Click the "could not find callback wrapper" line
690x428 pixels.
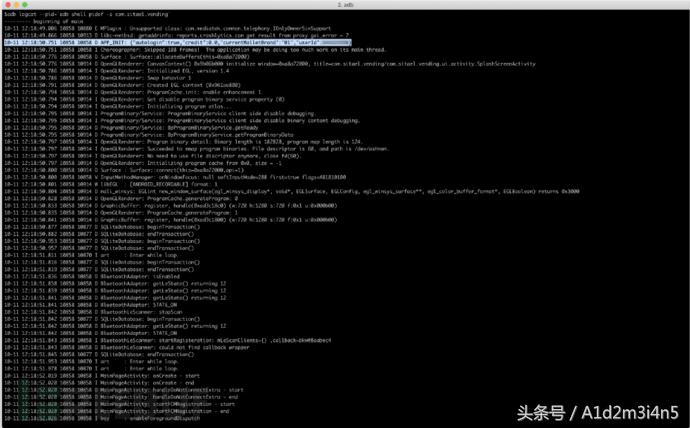tap(127, 348)
